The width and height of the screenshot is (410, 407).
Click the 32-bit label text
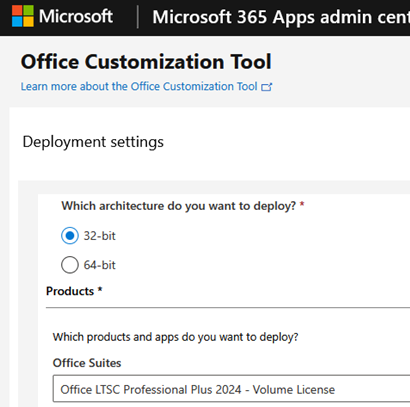pyautogui.click(x=99, y=236)
